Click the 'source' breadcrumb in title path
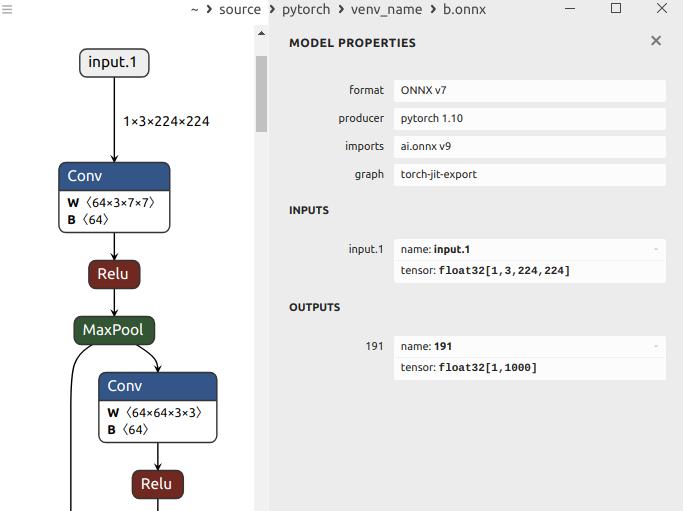This screenshot has width=683, height=511. 240,10
